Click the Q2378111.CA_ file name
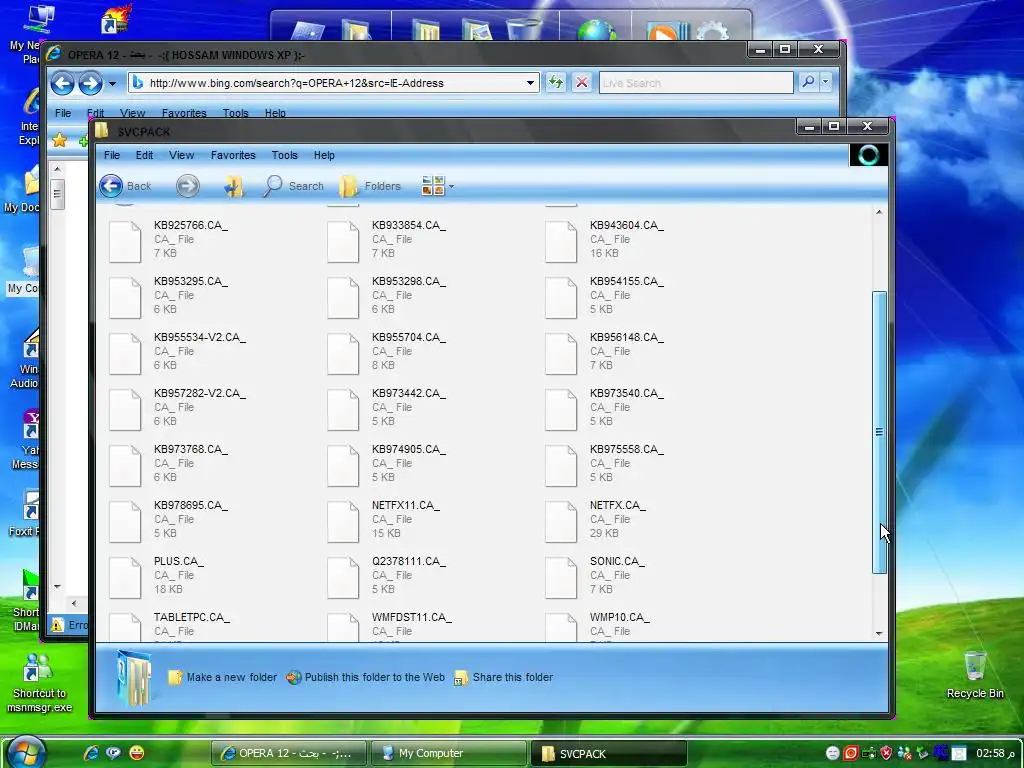This screenshot has height=768, width=1024. (409, 562)
